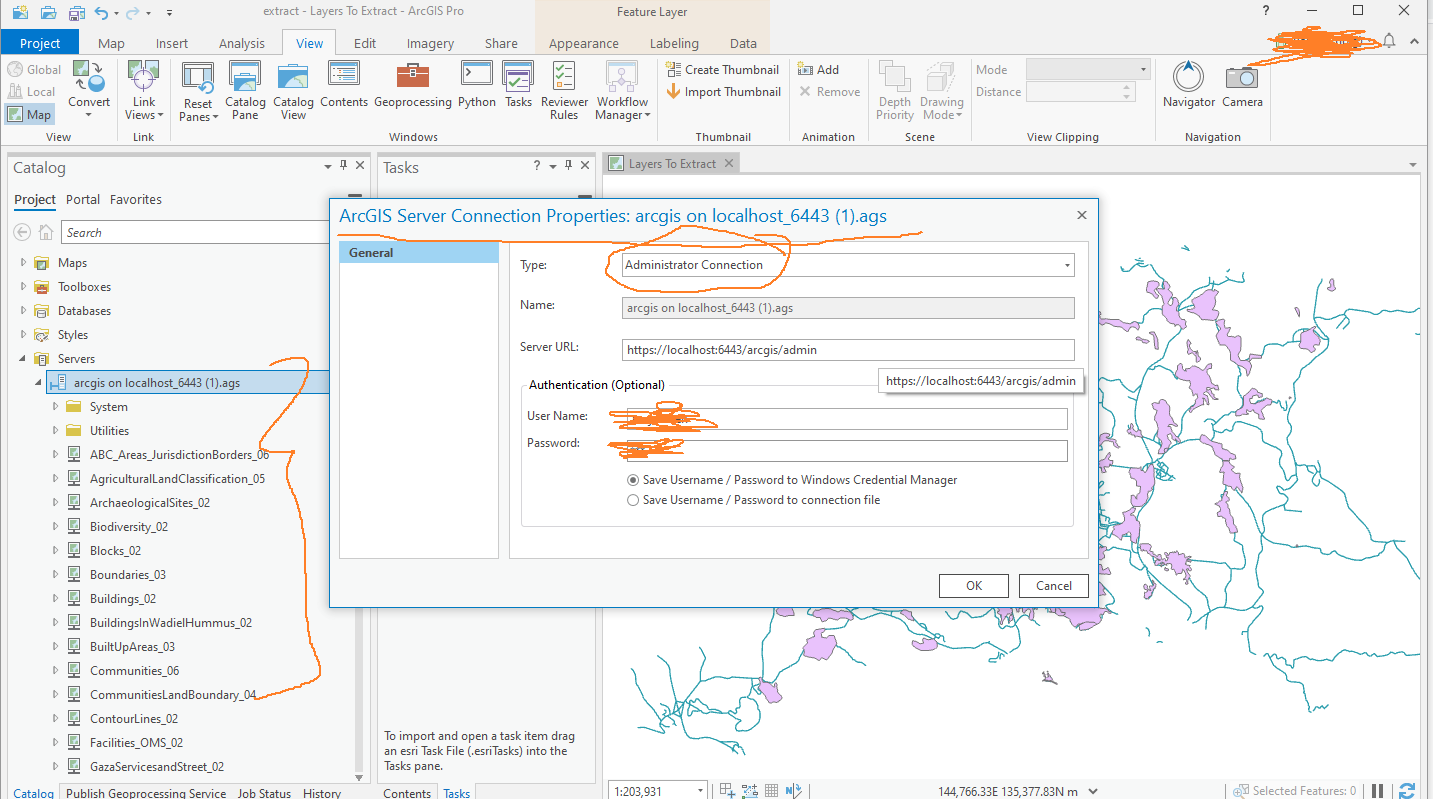Screen dimensions: 1433x799
Task: Expand the Maps node in Catalog
Action: (24, 263)
